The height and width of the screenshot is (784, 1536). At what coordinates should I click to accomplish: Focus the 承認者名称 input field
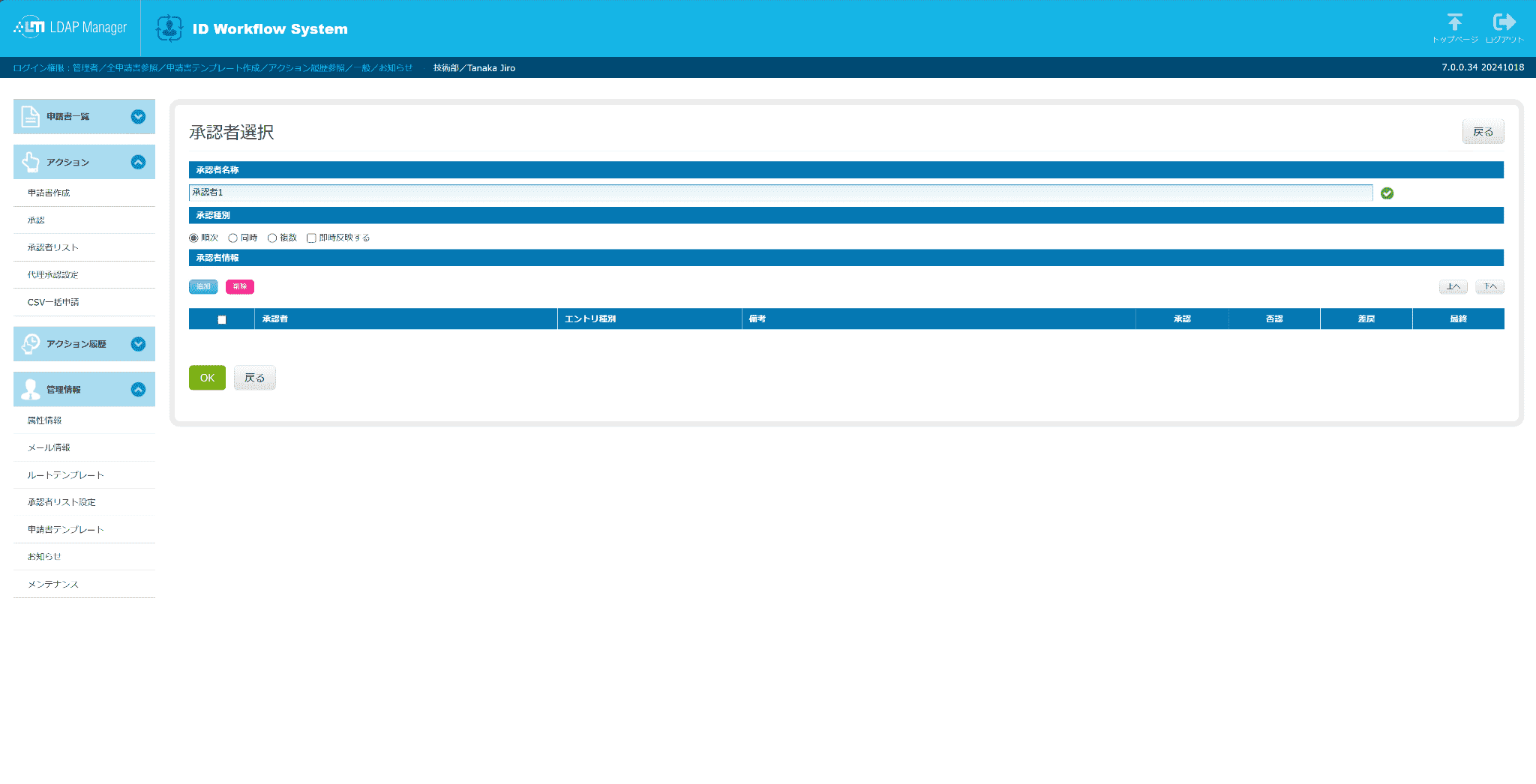tap(781, 193)
